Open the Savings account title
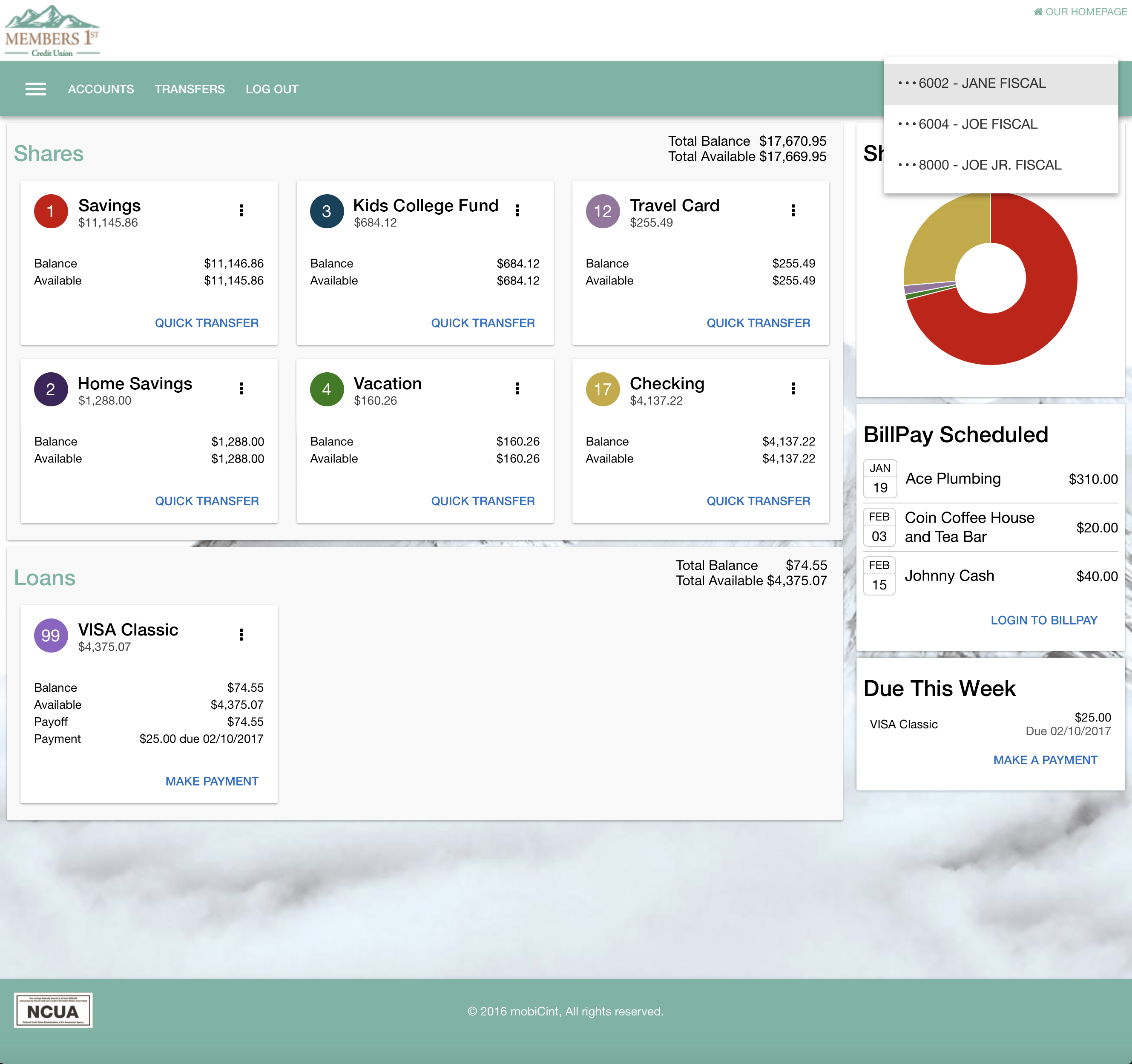 coord(109,206)
